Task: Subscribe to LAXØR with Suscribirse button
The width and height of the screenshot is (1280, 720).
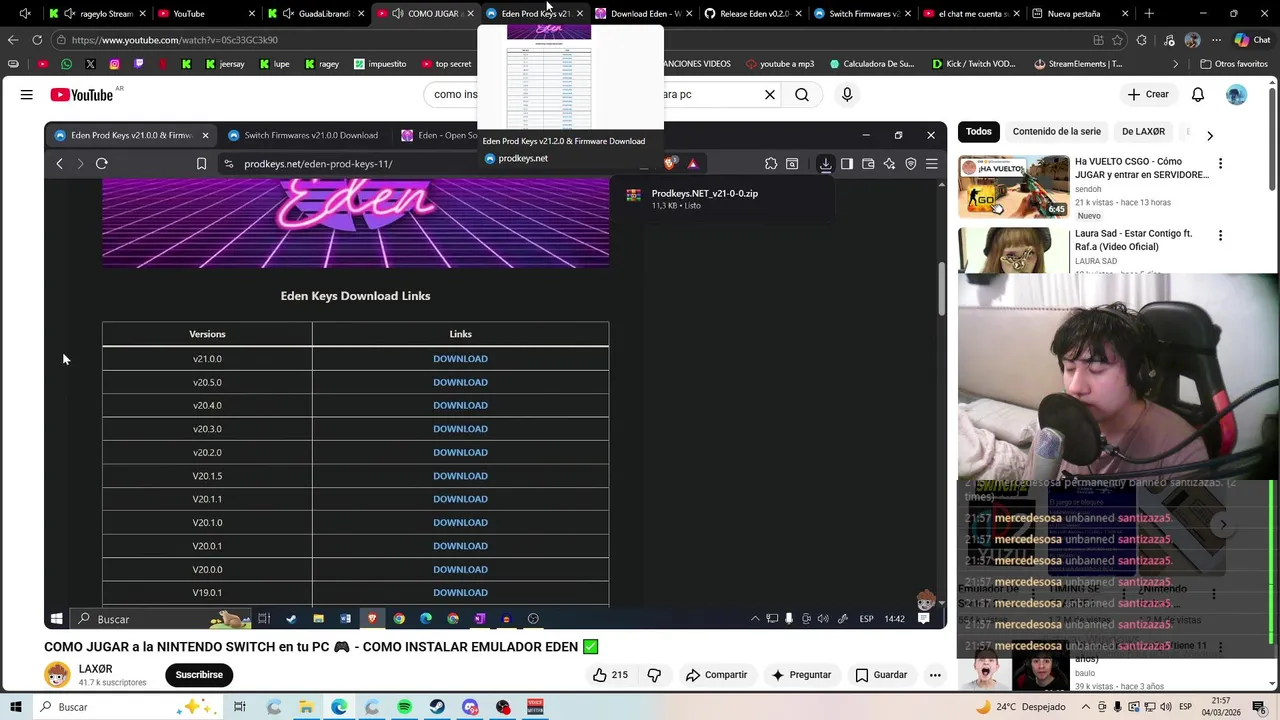Action: pos(199,675)
